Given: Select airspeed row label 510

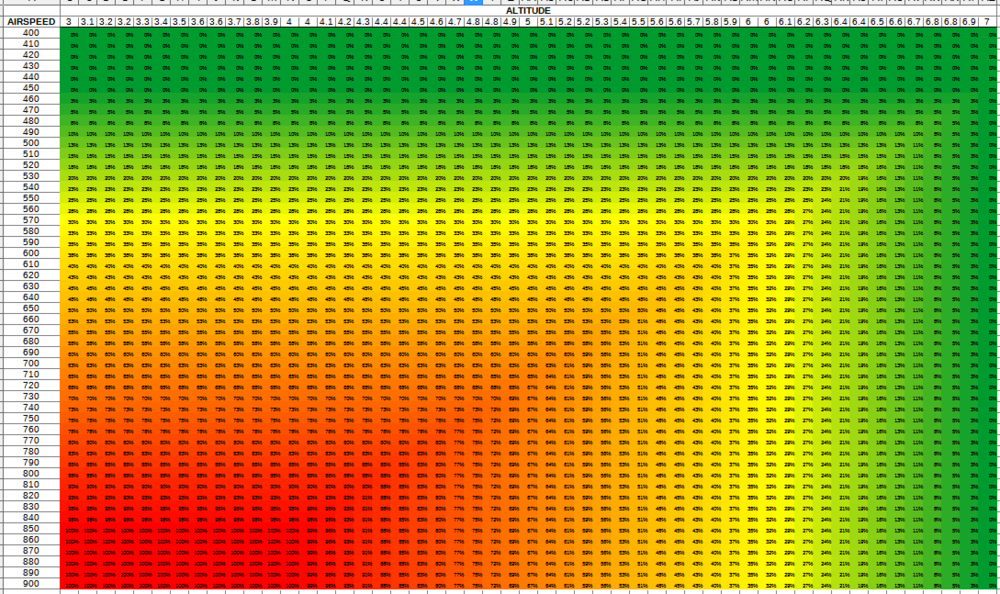Looking at the screenshot, I should pos(31,154).
